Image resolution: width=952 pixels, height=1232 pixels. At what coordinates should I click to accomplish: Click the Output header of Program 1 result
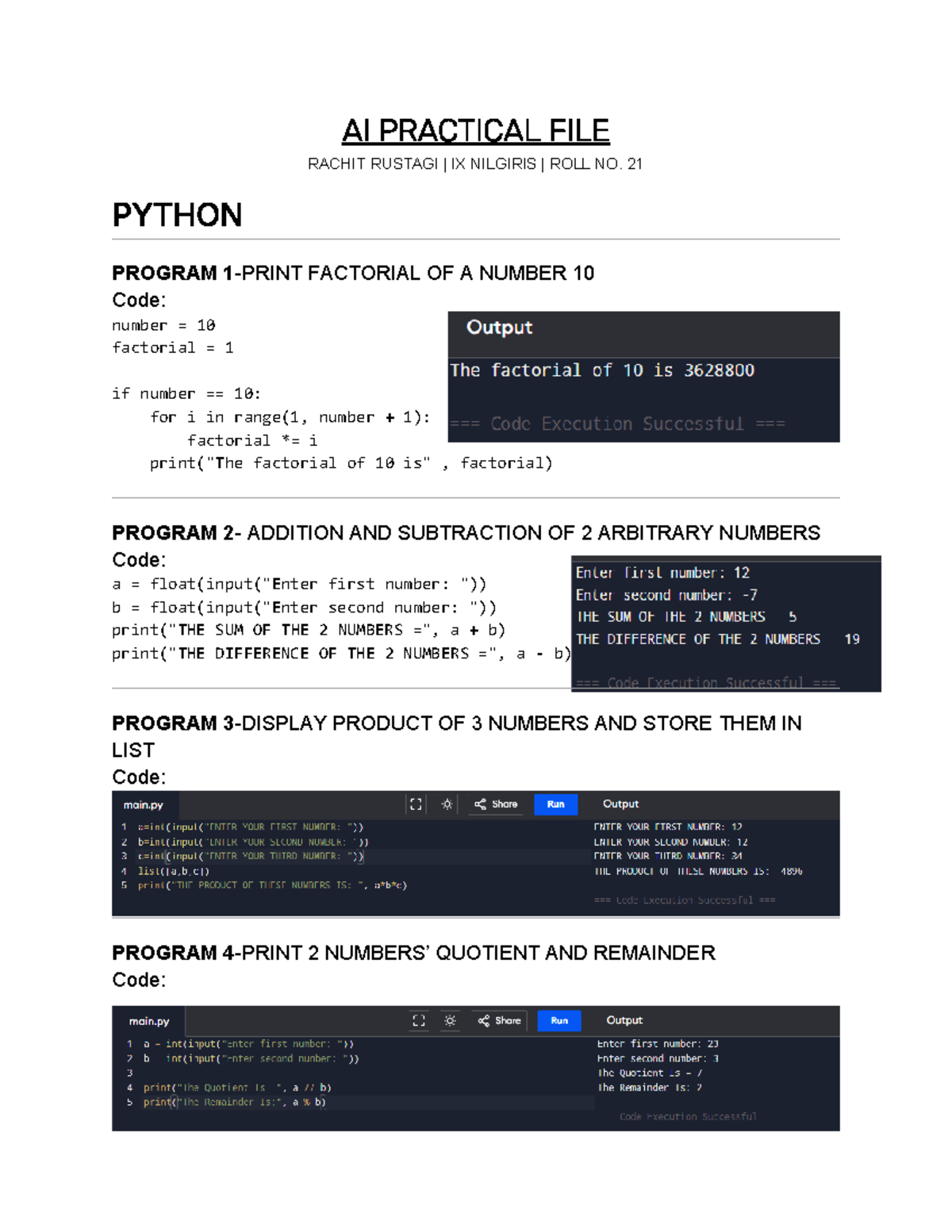499,328
